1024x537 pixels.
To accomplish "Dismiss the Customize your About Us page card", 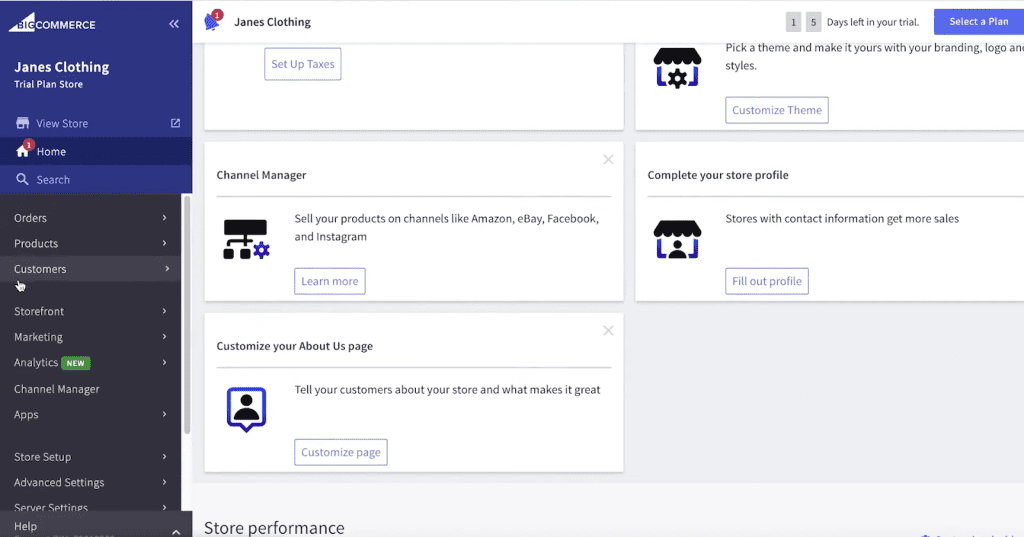I will pyautogui.click(x=608, y=331).
